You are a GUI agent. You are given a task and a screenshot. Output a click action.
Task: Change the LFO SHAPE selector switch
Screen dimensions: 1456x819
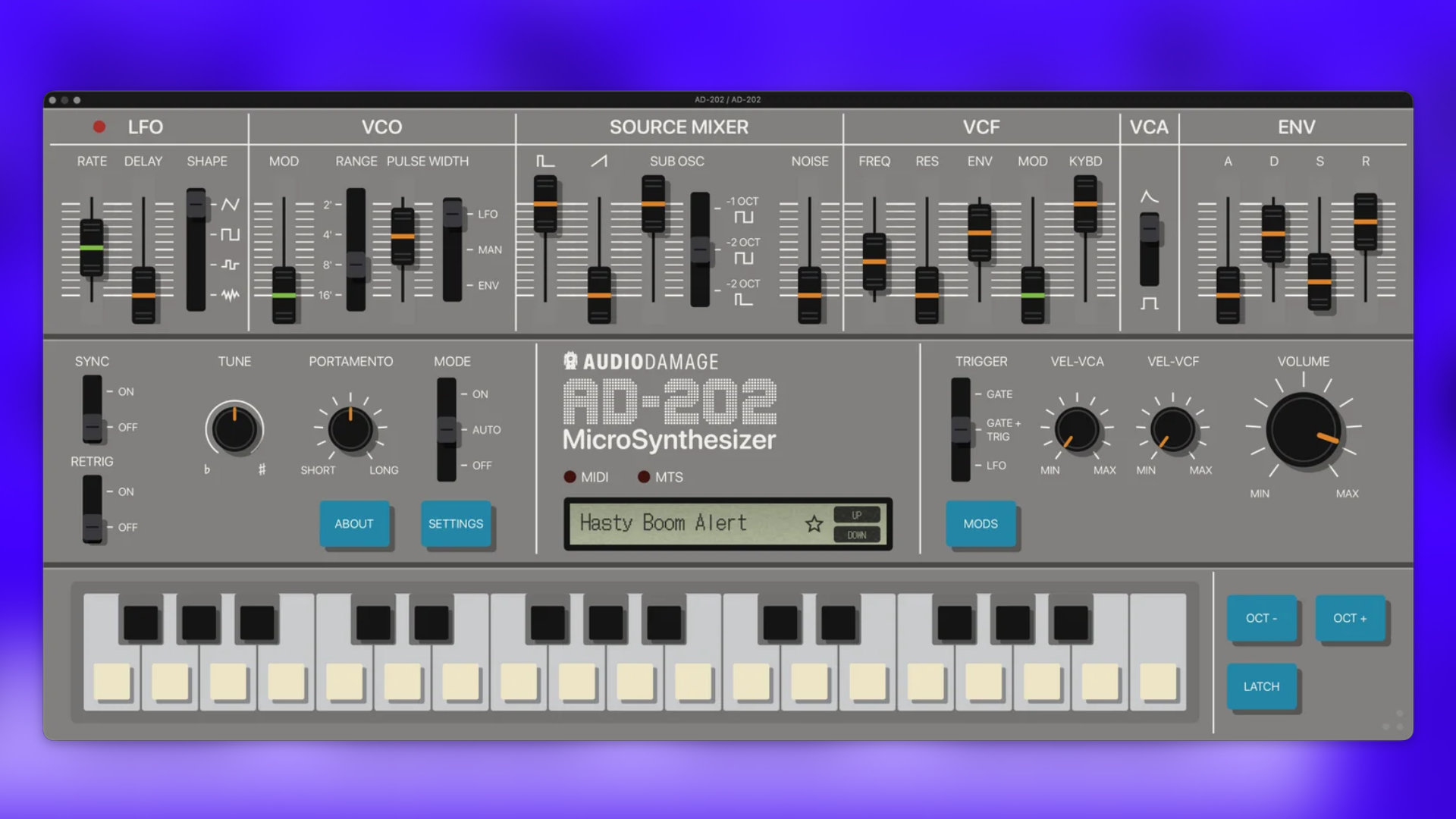coord(196,249)
